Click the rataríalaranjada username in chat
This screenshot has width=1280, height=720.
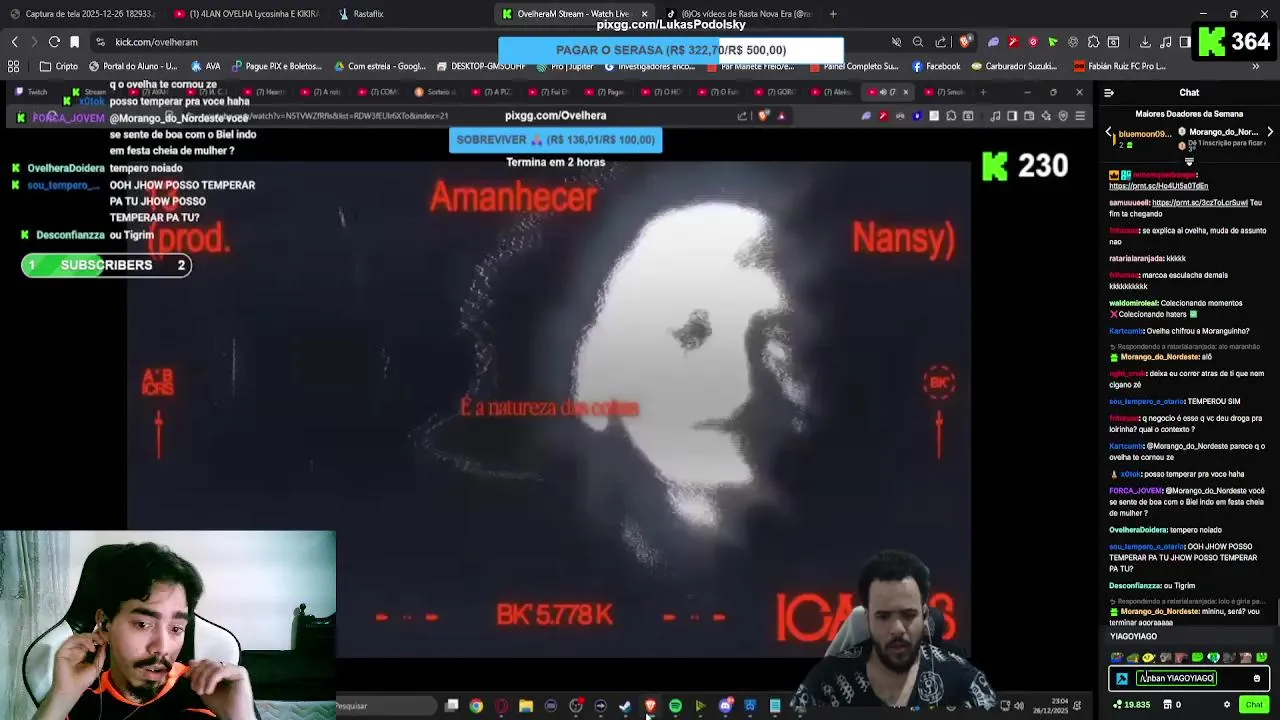pos(1136,258)
